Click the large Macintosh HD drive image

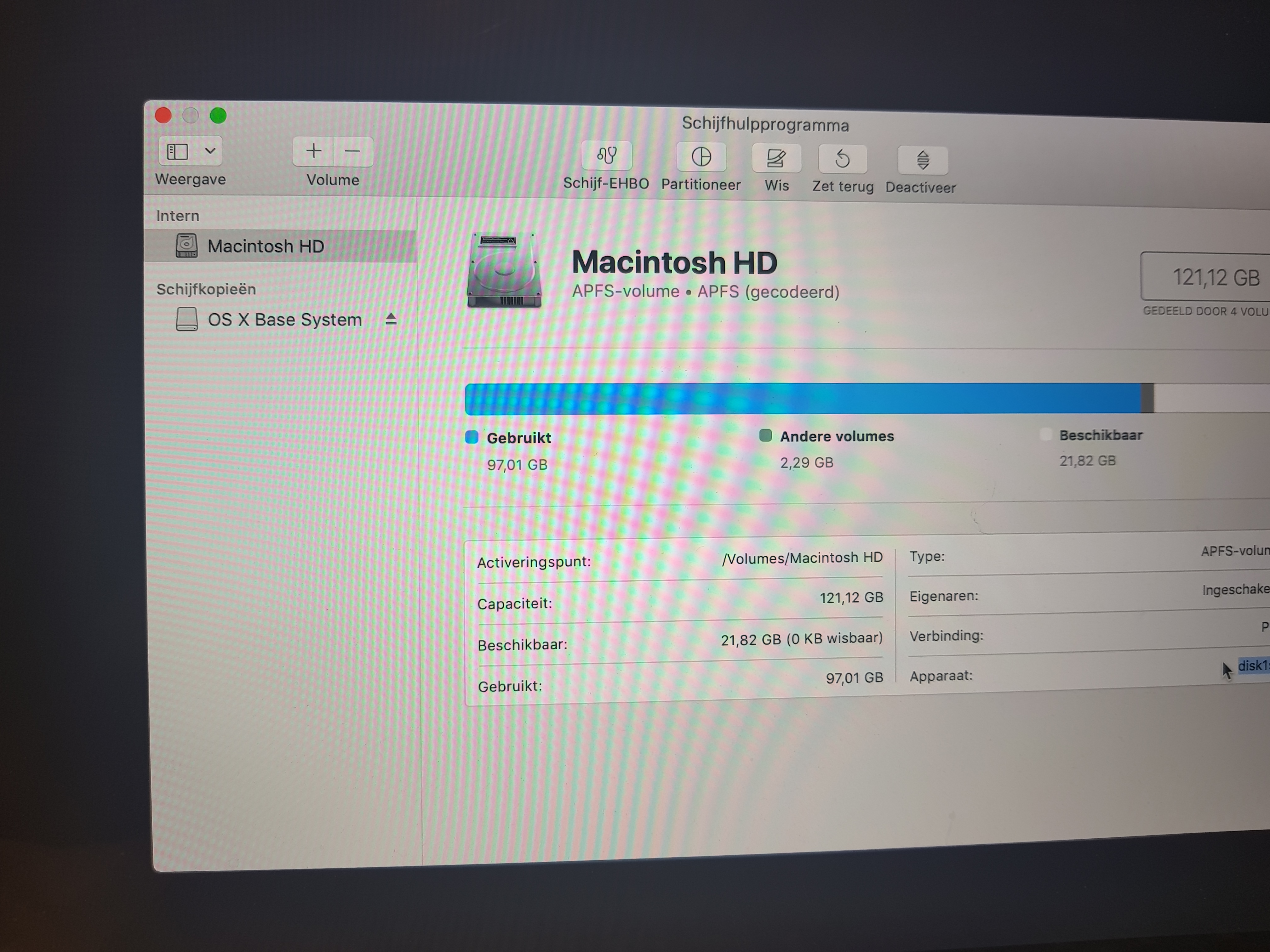504,270
